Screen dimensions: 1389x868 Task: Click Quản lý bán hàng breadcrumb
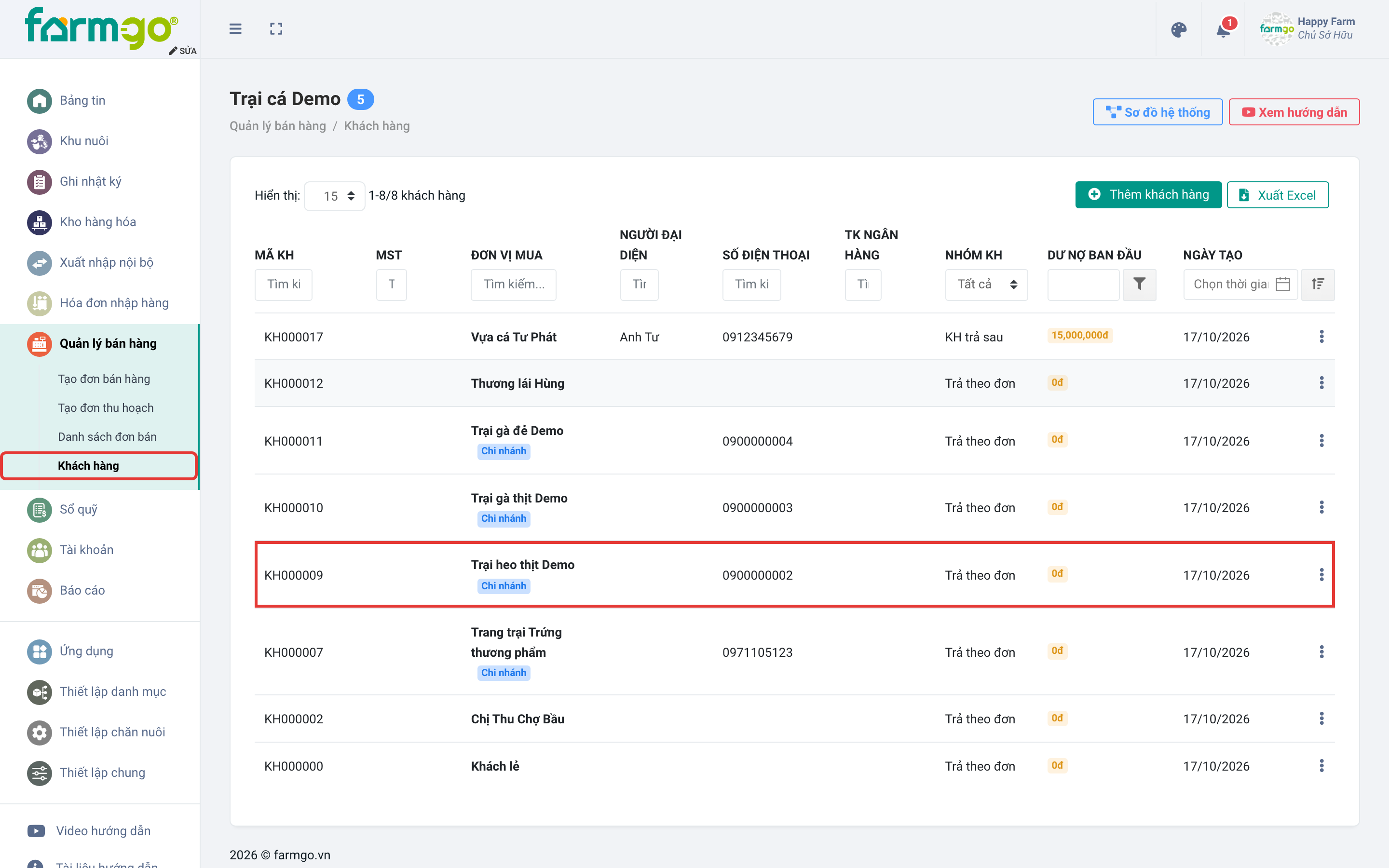[x=278, y=126]
